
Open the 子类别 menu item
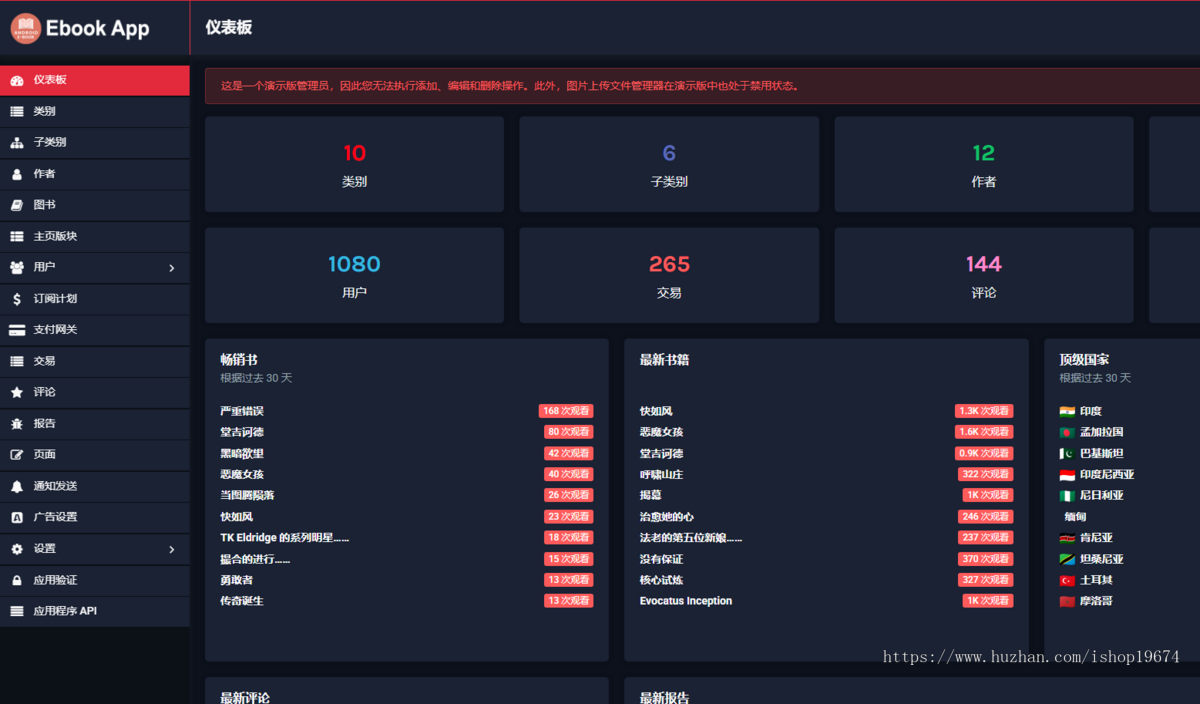pyautogui.click(x=95, y=143)
